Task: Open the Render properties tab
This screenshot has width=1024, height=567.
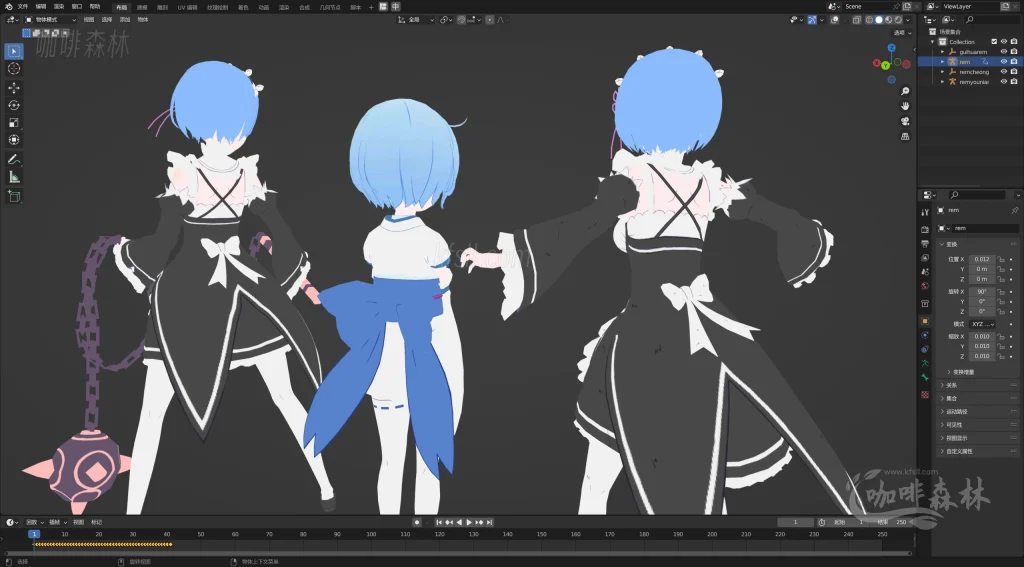Action: click(x=925, y=229)
